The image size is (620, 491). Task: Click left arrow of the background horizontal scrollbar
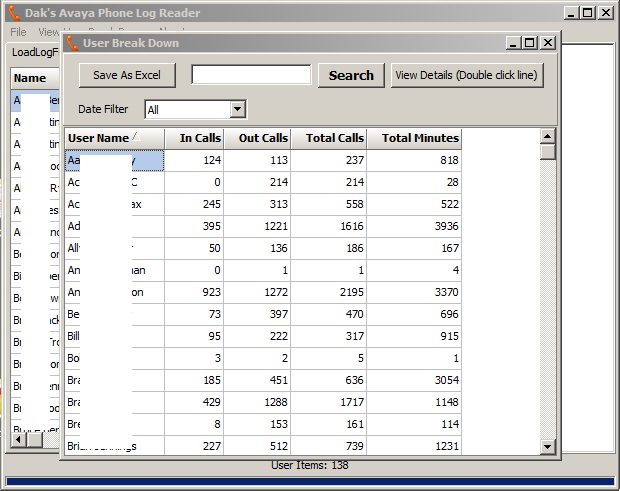click(19, 439)
